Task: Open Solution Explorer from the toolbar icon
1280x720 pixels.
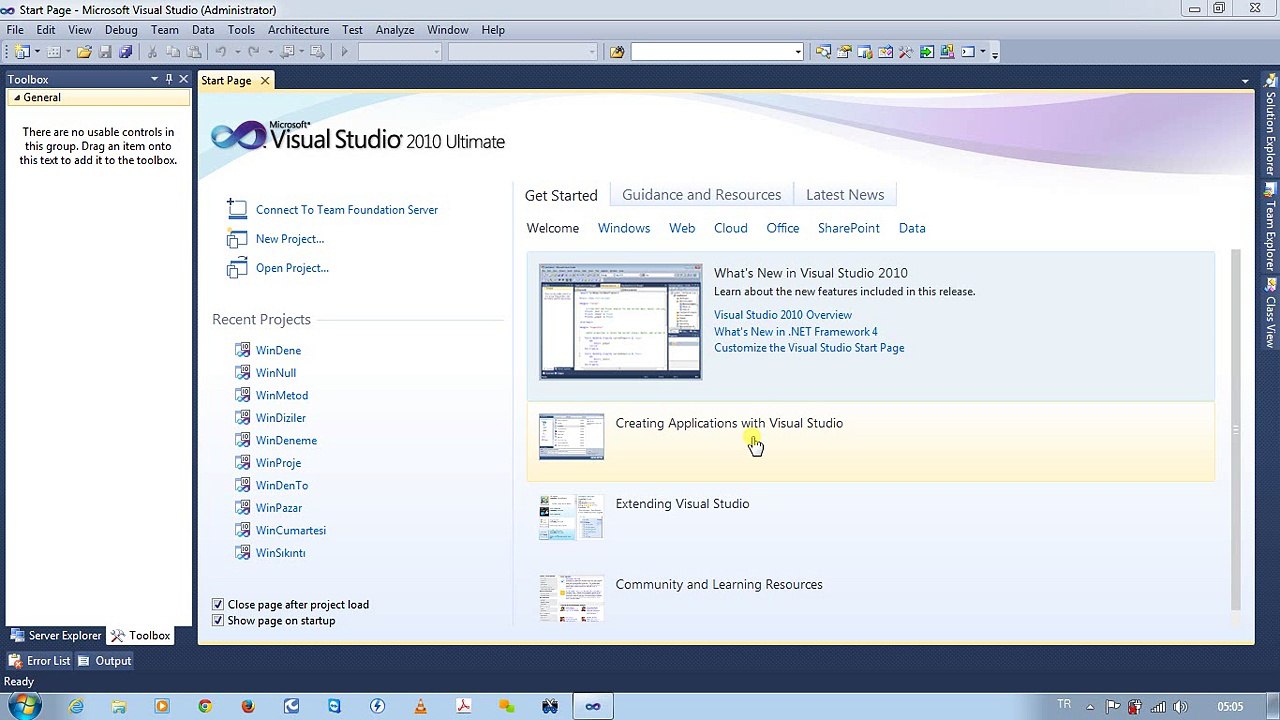Action: pyautogui.click(x=823, y=52)
